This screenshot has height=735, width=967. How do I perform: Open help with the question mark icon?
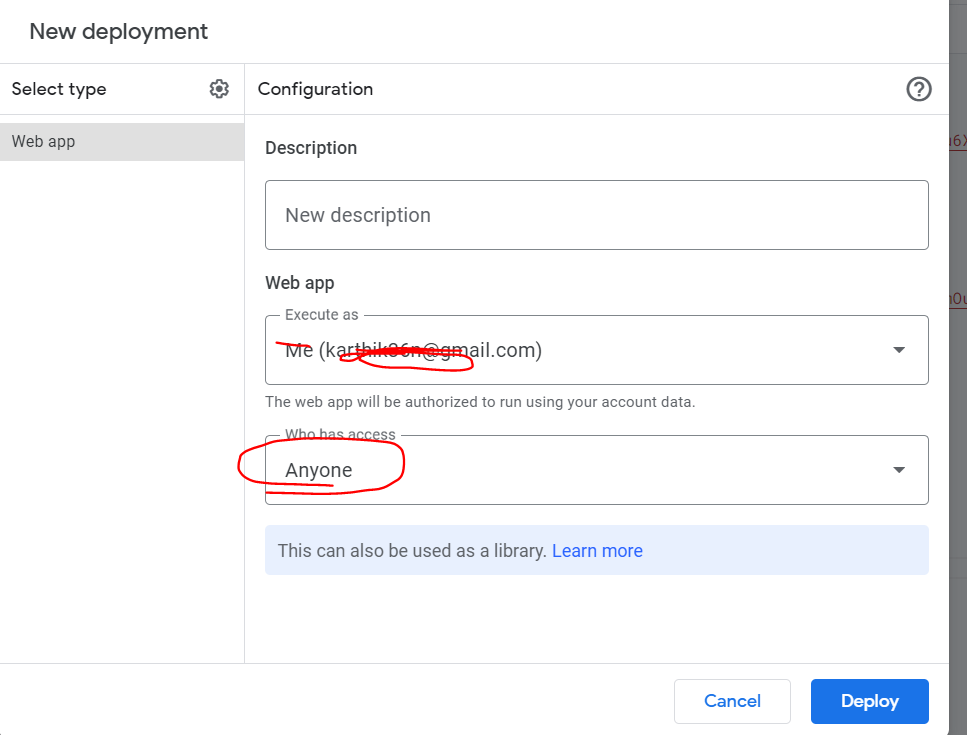coord(918,89)
